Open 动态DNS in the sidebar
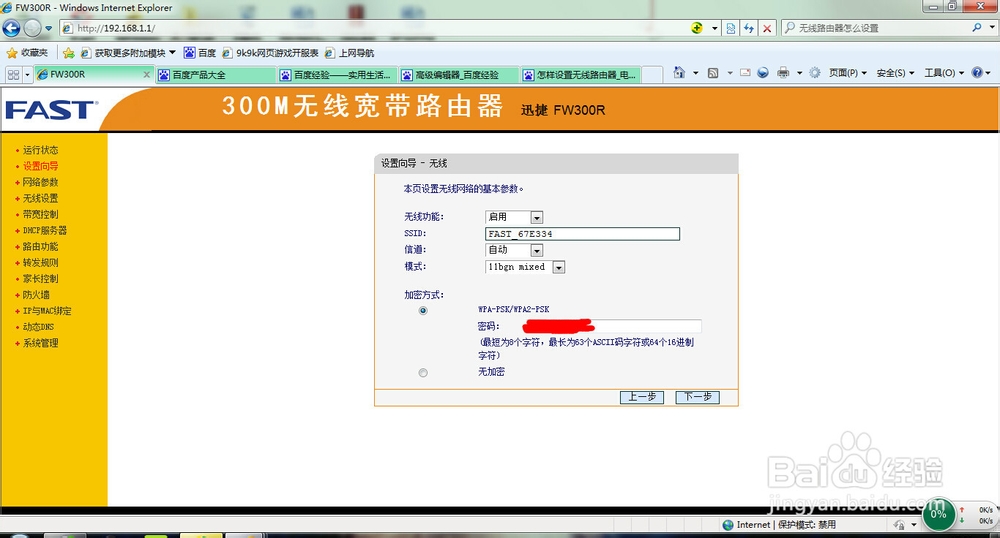1000x538 pixels. [38, 327]
